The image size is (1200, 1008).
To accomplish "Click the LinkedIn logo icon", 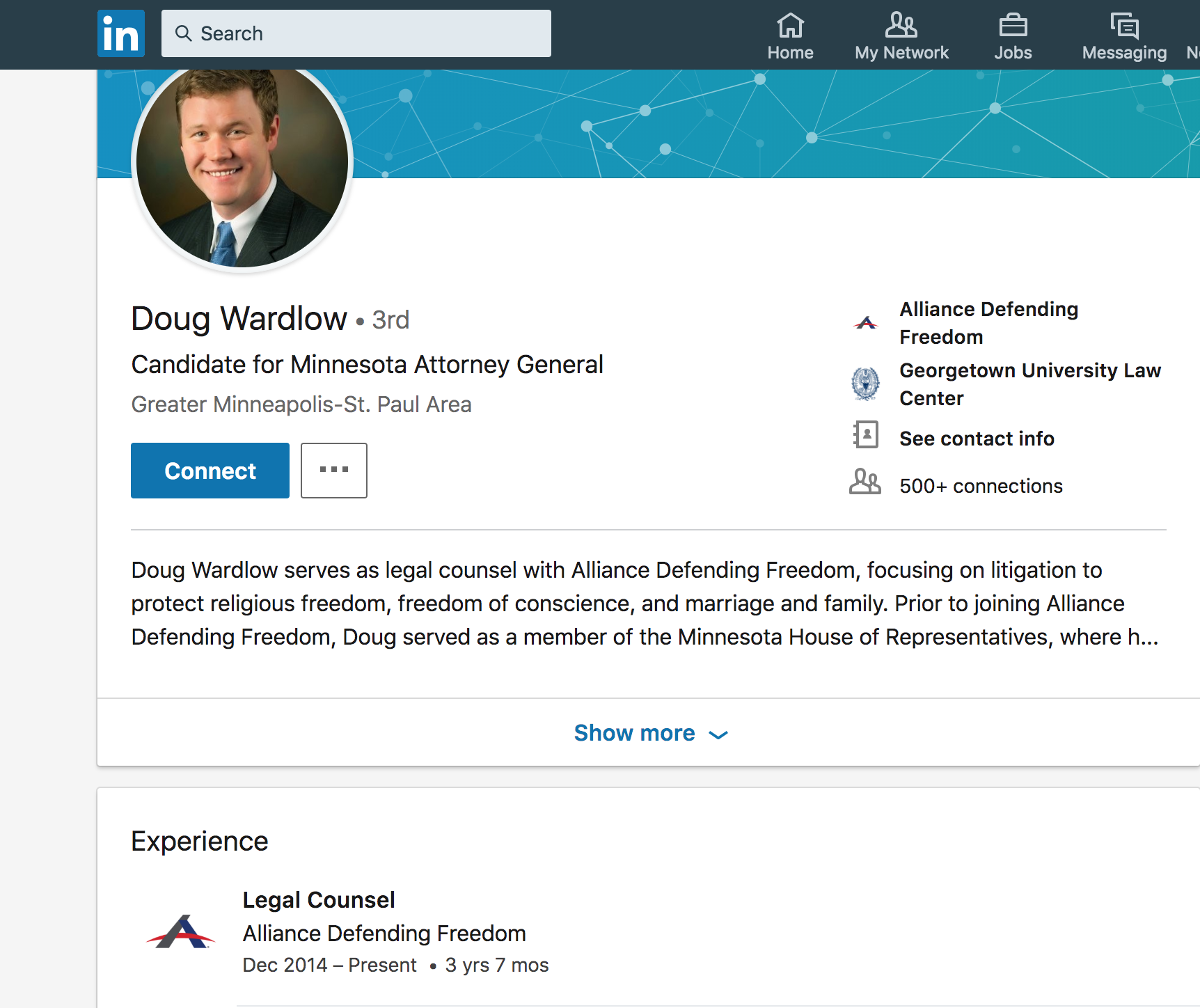I will (x=121, y=33).
